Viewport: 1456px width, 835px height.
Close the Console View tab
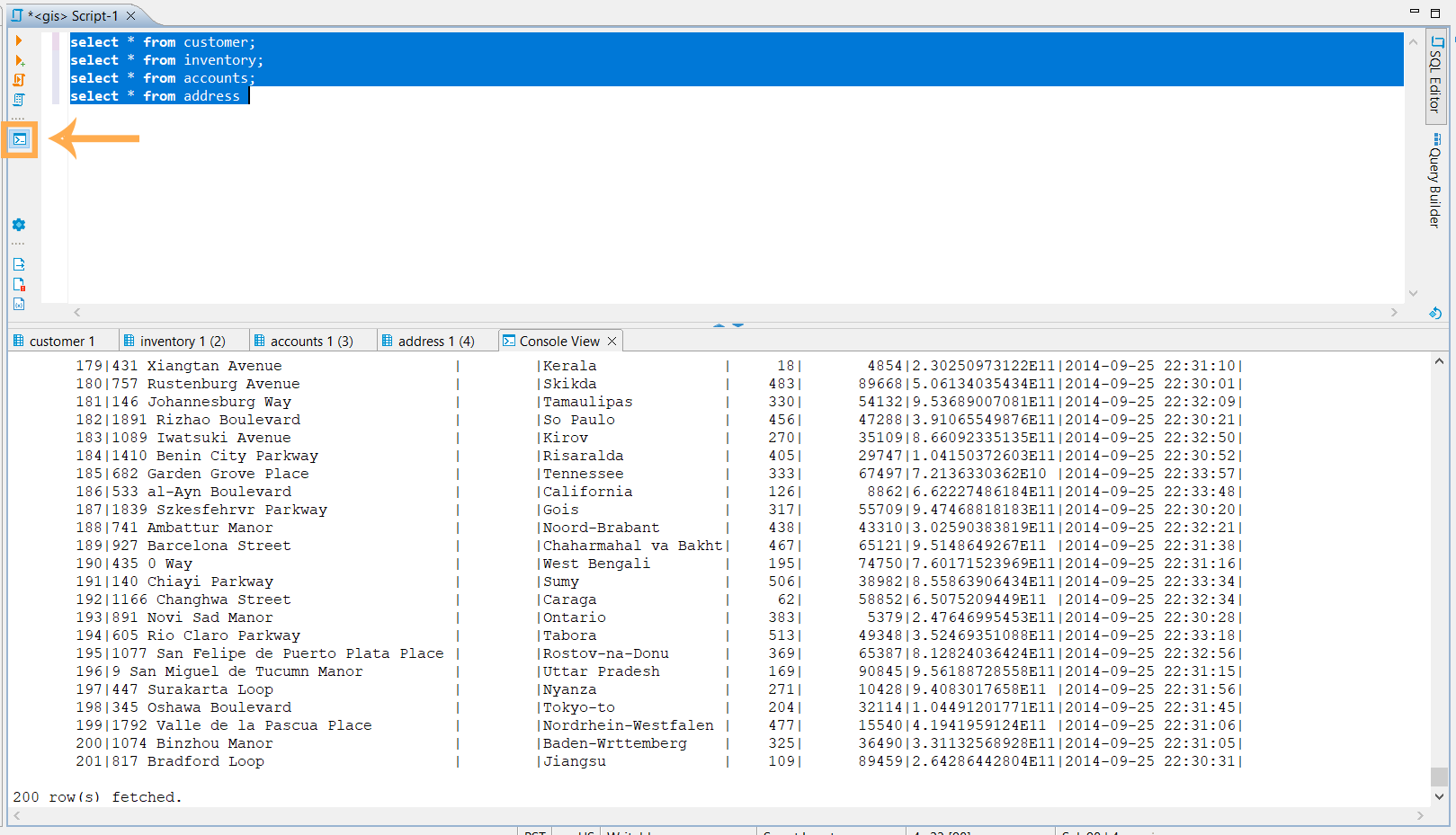611,340
